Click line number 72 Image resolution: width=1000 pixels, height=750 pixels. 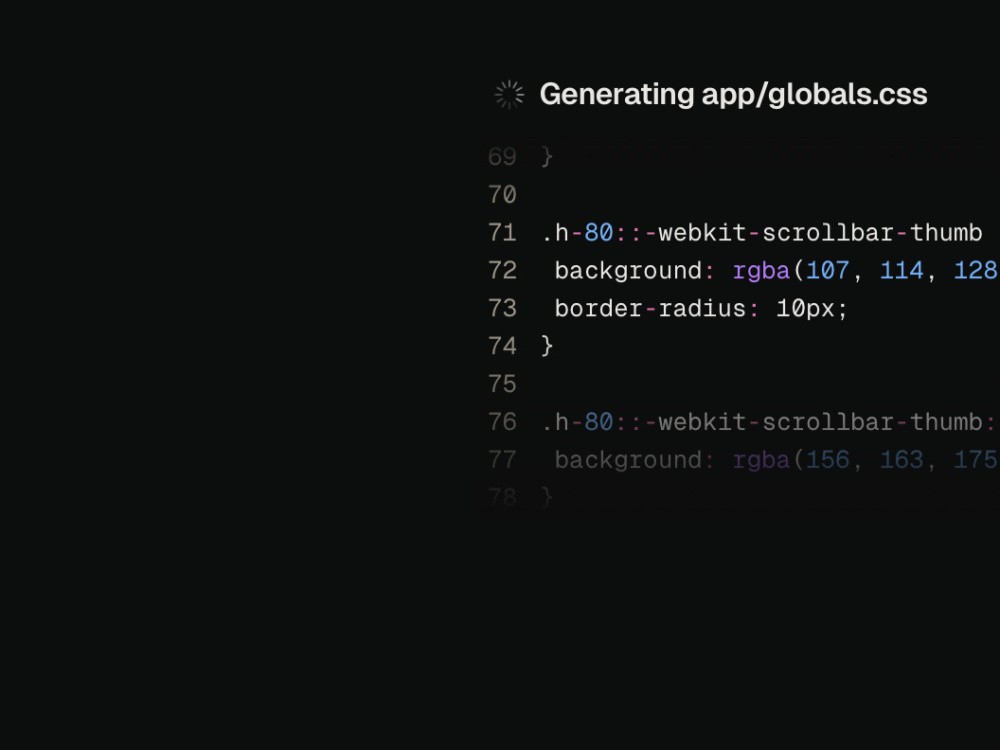tap(502, 270)
